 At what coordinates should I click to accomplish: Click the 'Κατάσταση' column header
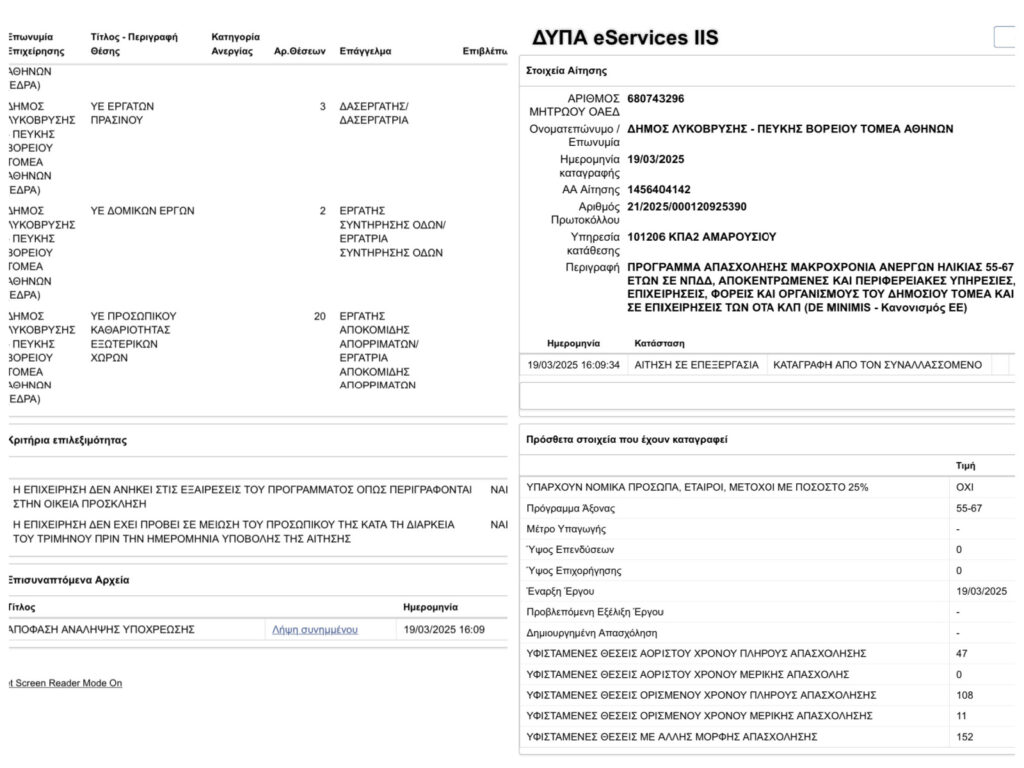(x=659, y=344)
